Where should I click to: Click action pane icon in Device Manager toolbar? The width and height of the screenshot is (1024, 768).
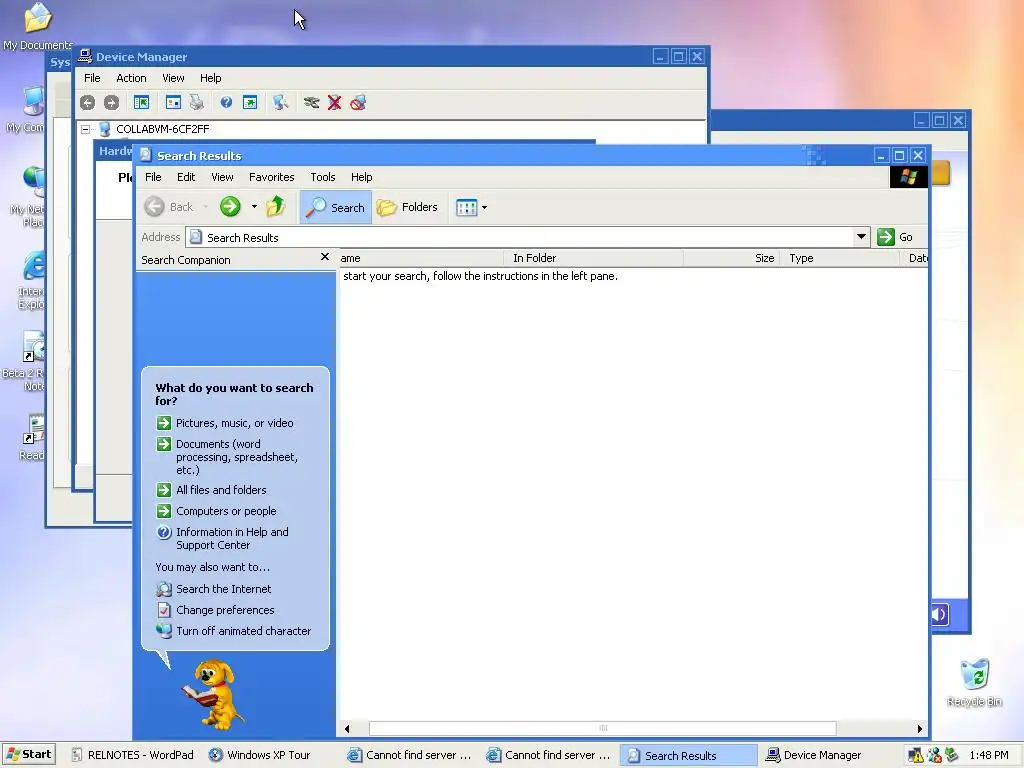pos(250,103)
